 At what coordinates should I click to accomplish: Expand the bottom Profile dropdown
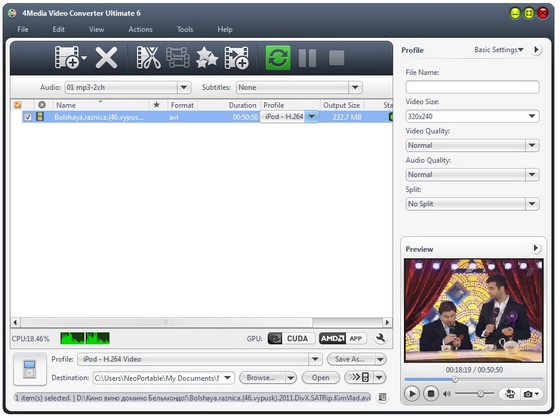[315, 359]
